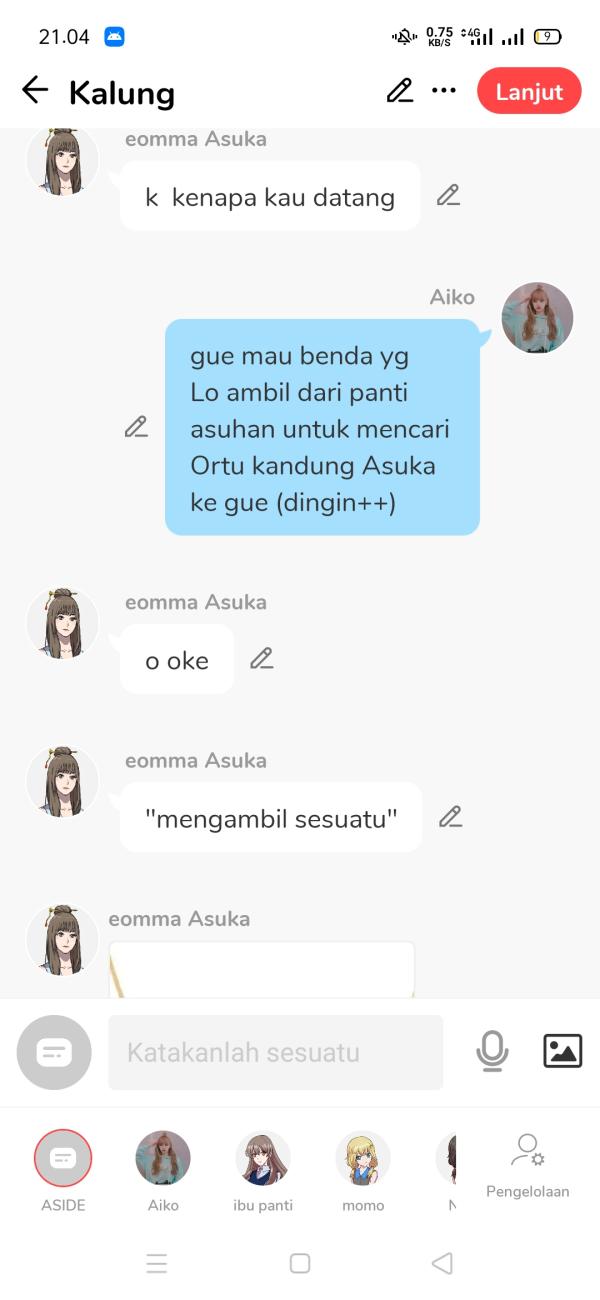Open the title edit pencil icon

click(399, 91)
